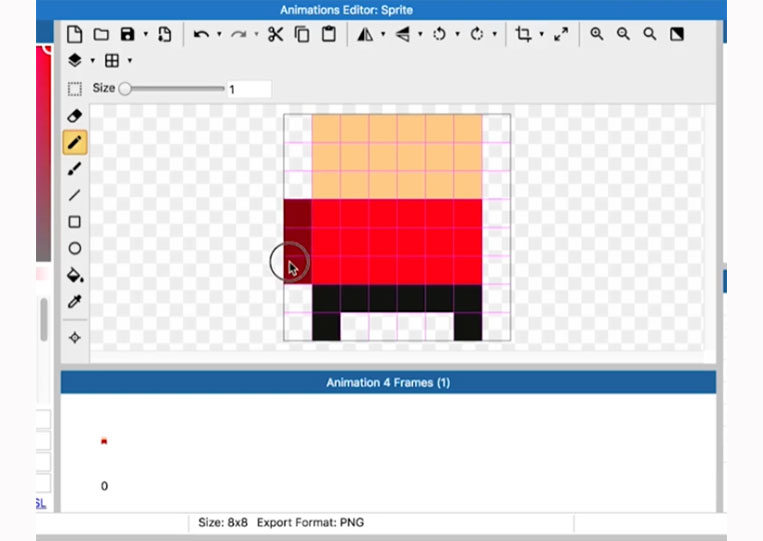Select the Eraser tool
Viewport: 763px width, 541px height.
(74, 116)
